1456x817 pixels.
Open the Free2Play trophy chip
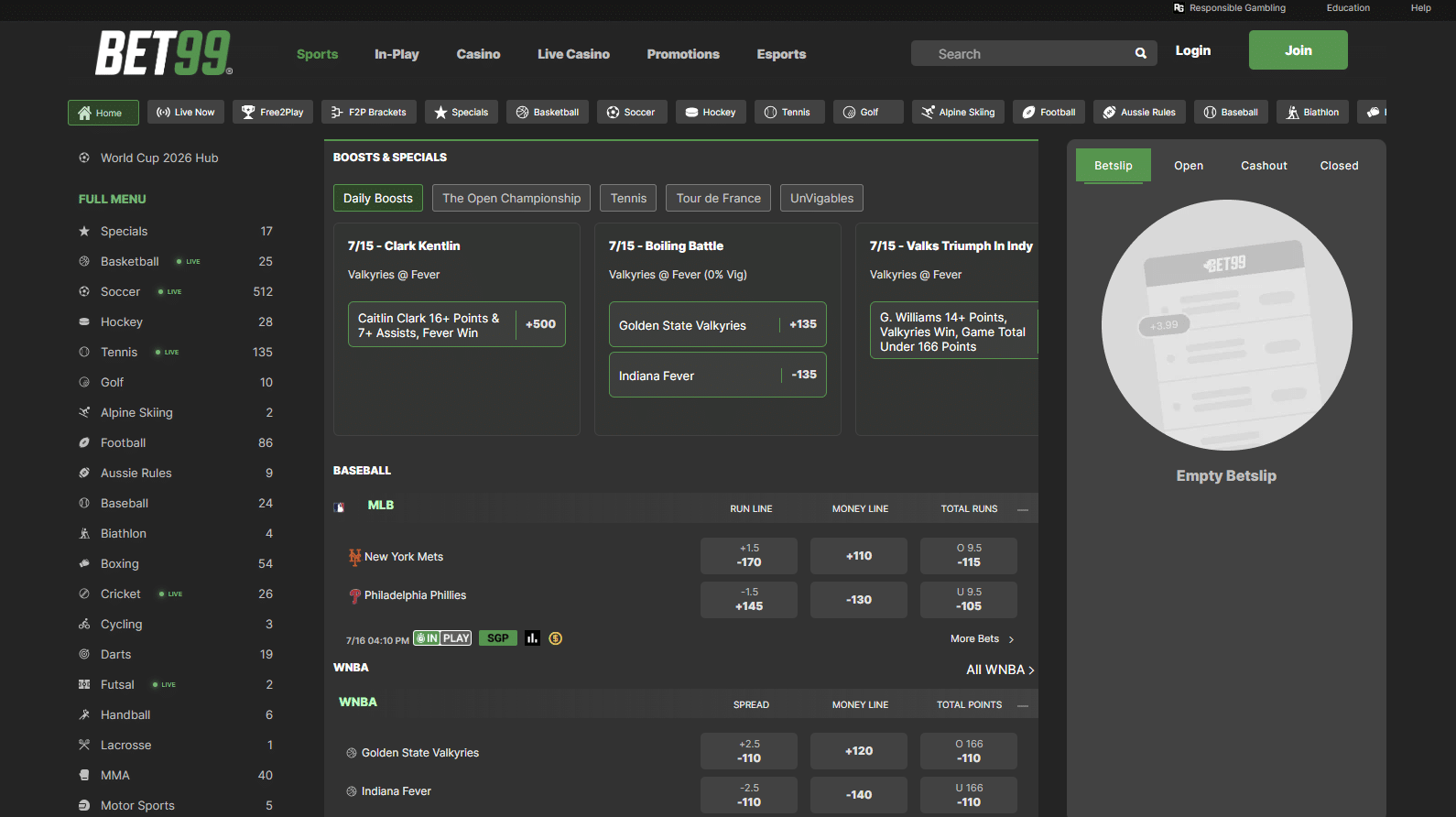coord(273,113)
